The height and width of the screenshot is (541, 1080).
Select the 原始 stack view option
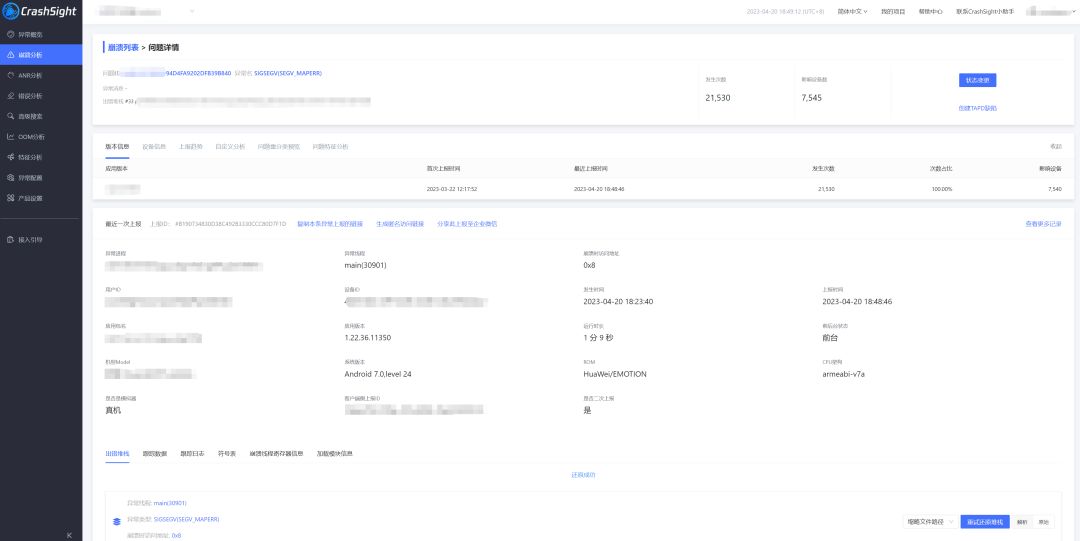(x=1043, y=522)
